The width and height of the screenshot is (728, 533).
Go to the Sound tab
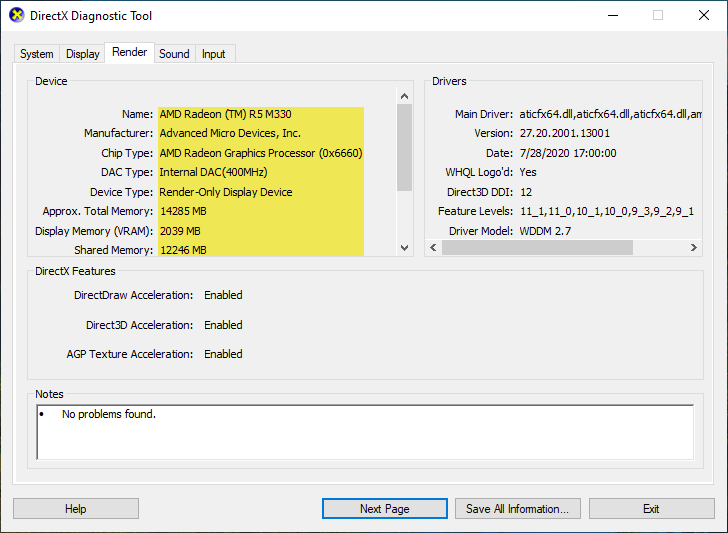click(174, 54)
